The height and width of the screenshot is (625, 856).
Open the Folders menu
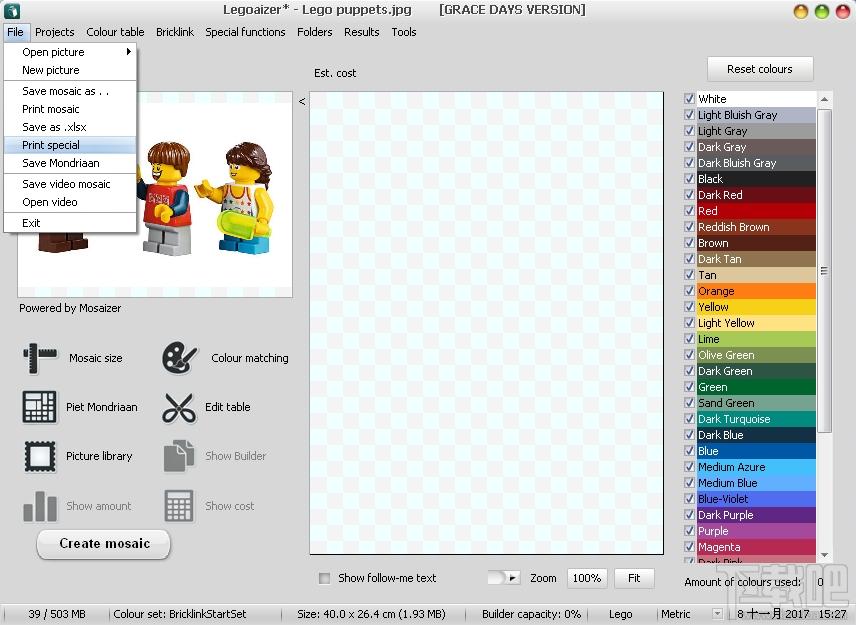pos(314,32)
